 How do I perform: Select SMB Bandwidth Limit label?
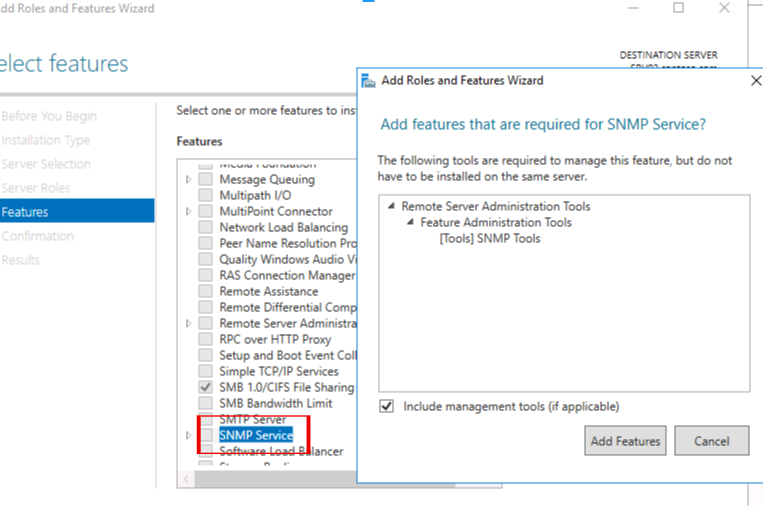pyautogui.click(x=275, y=403)
